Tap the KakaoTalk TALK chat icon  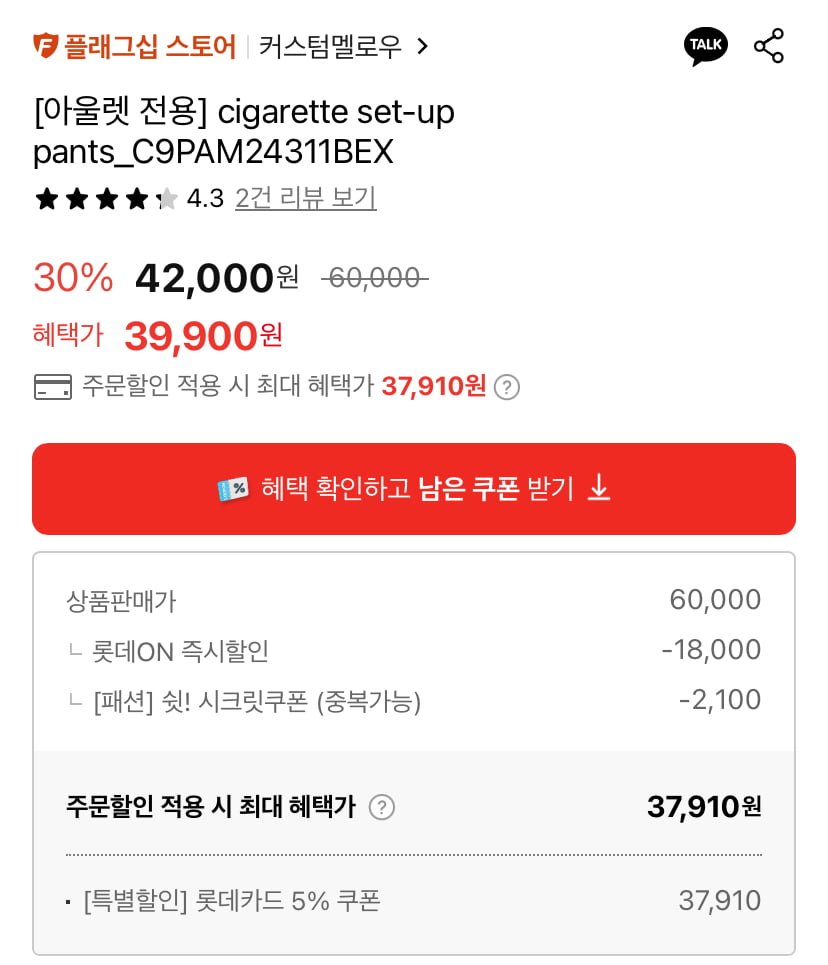coord(706,46)
